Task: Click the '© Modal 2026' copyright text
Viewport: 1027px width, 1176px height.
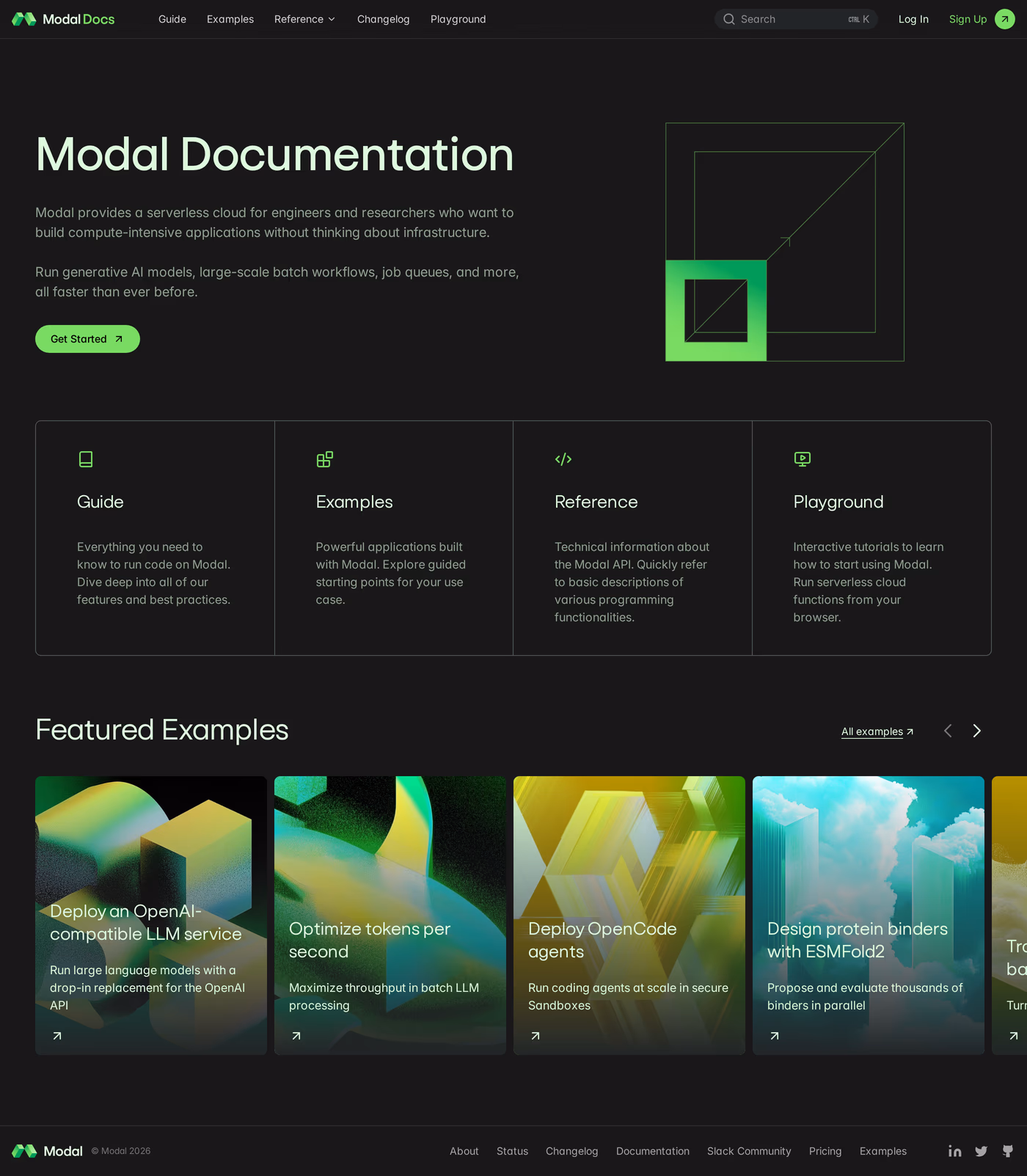Action: [x=121, y=1151]
